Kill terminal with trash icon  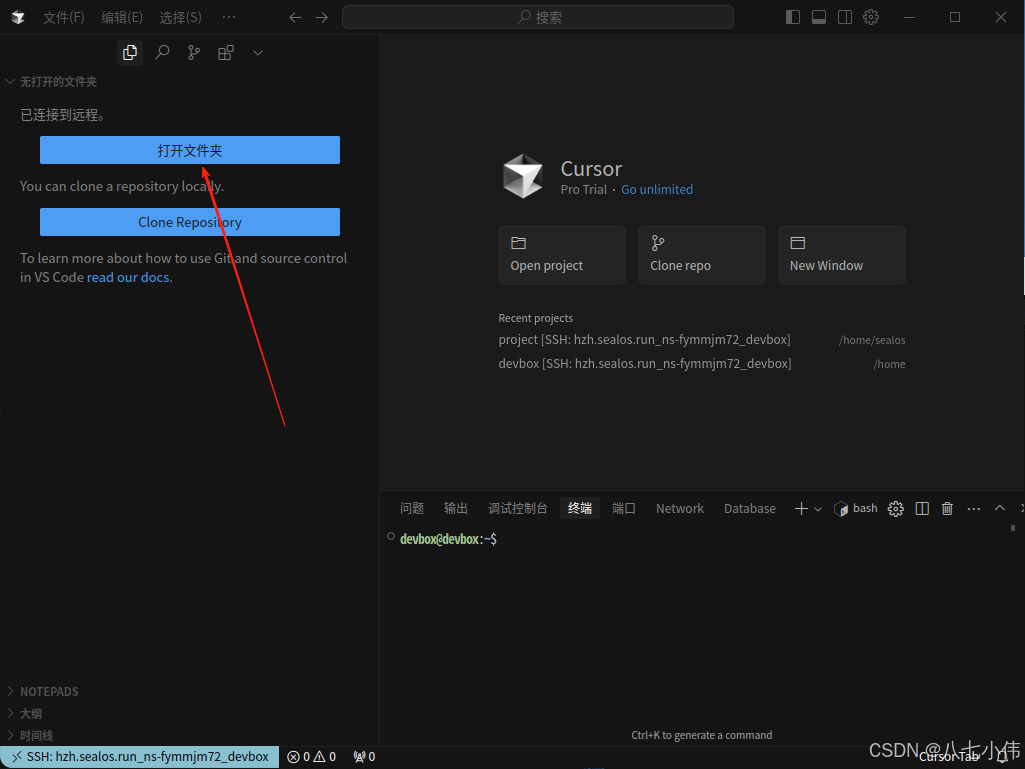pos(947,509)
